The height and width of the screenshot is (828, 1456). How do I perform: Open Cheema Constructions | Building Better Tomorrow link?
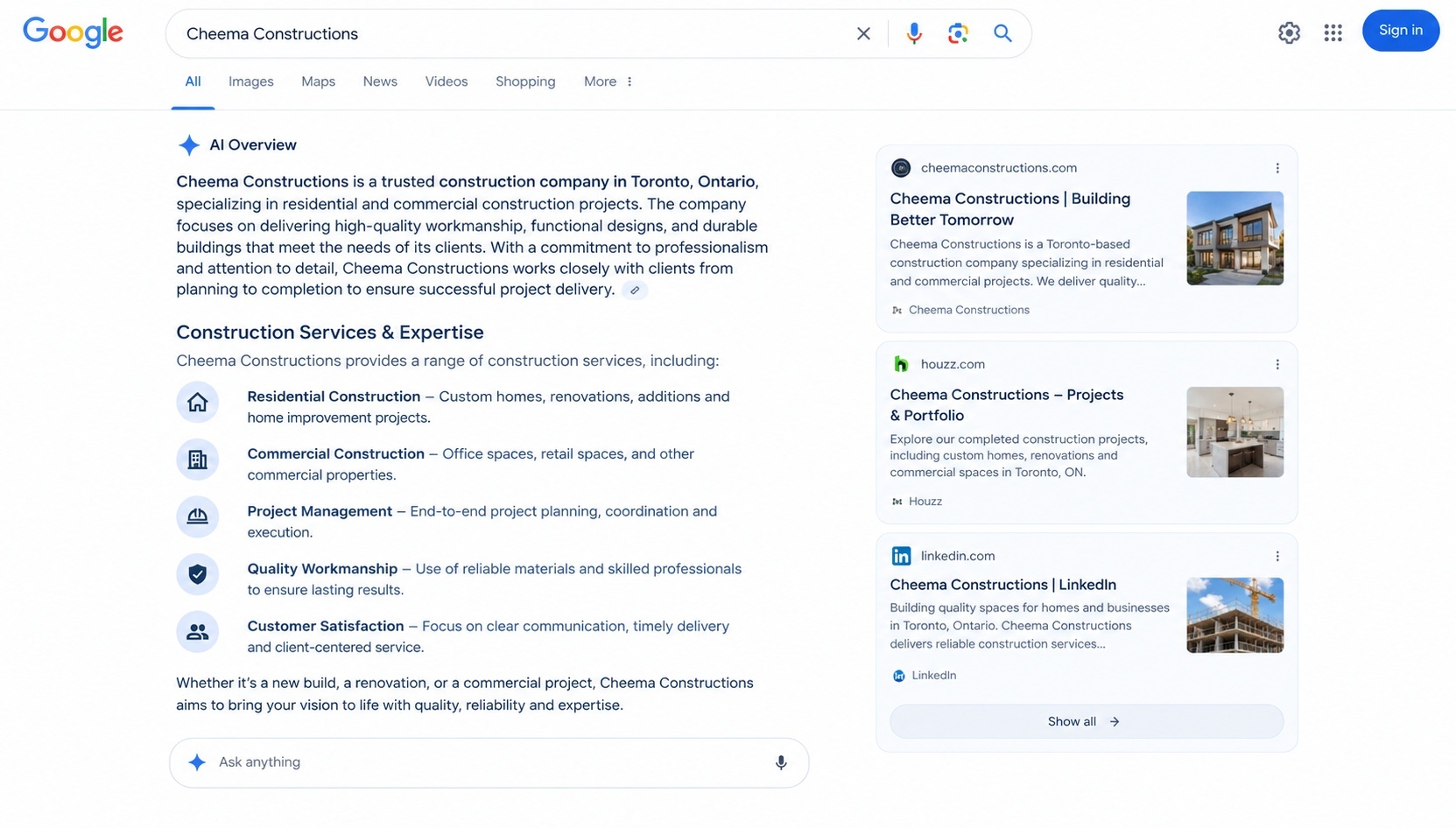(x=1010, y=209)
